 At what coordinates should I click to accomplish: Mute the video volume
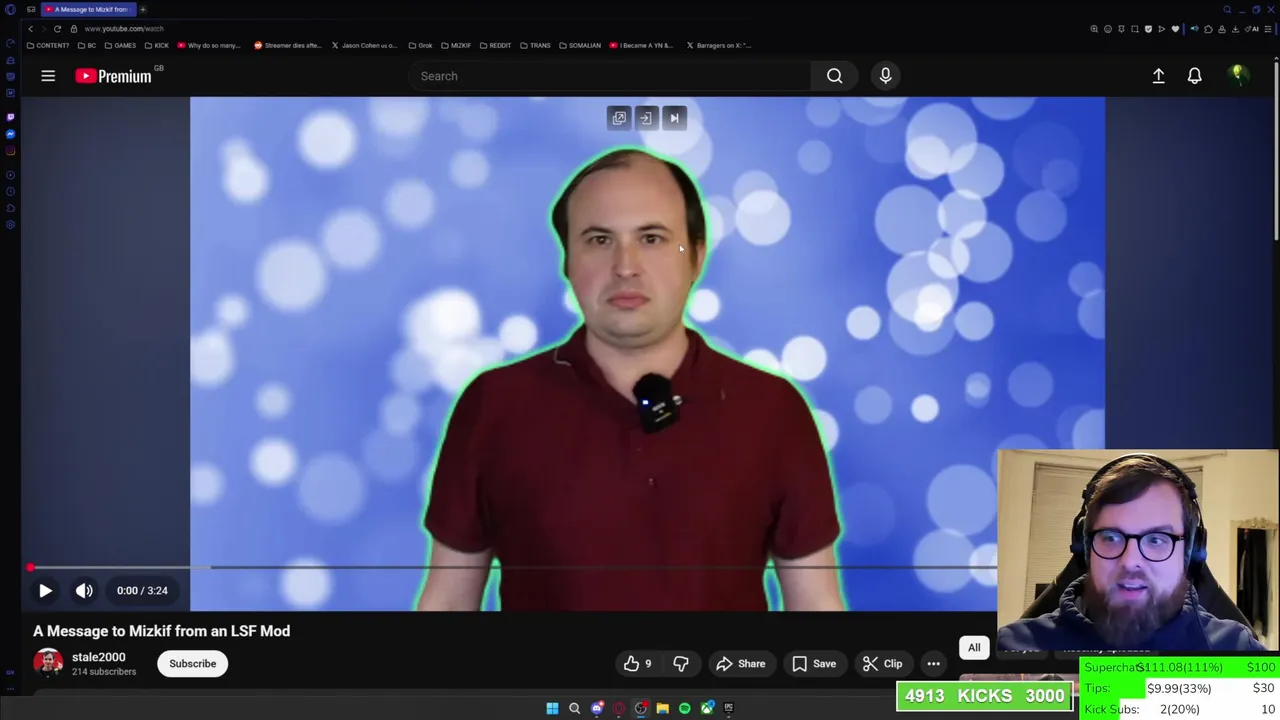(x=84, y=590)
